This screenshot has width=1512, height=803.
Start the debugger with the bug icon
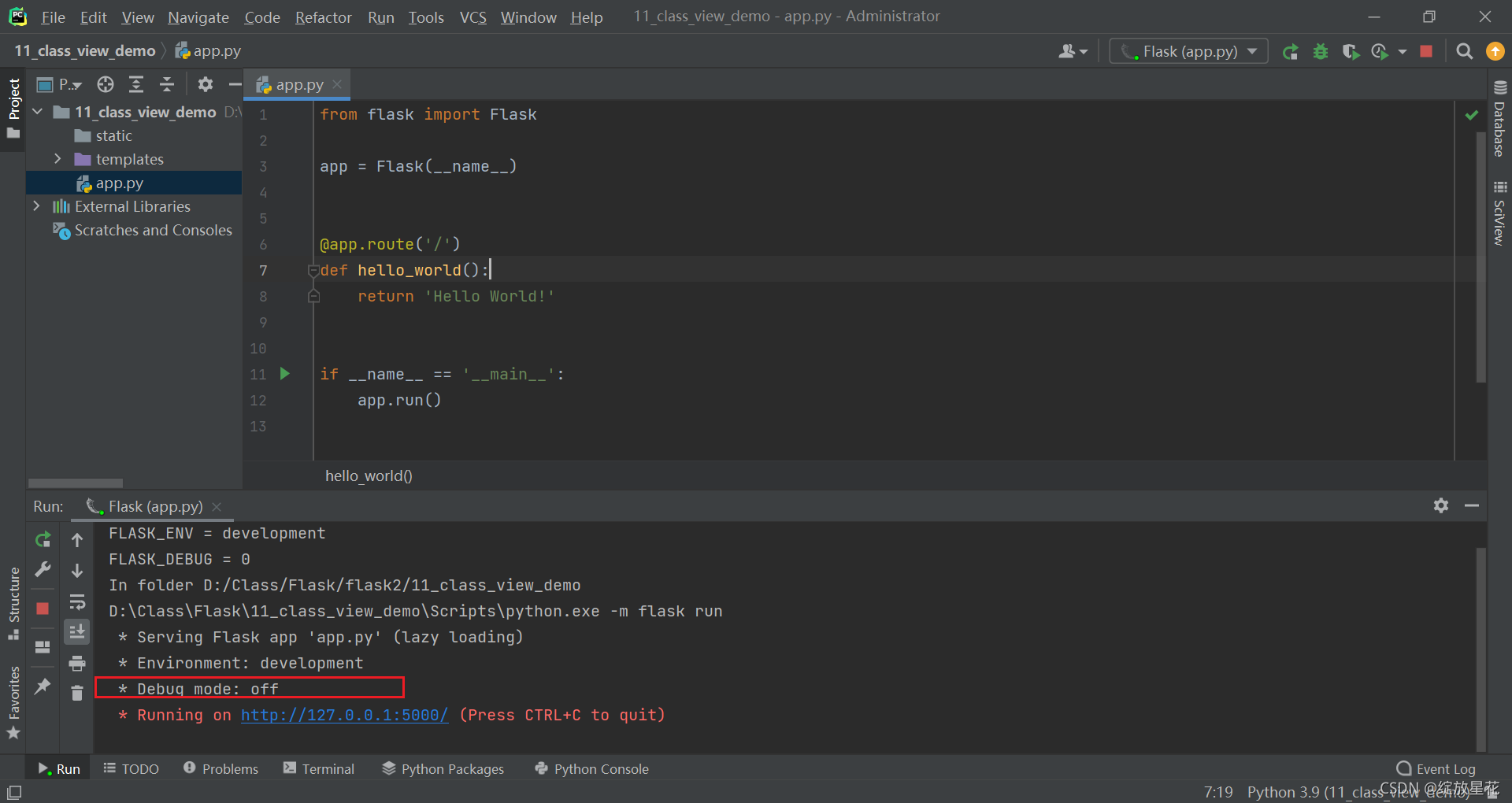click(x=1321, y=51)
